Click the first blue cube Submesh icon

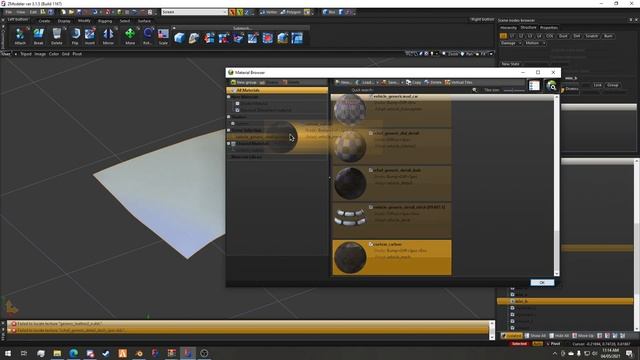[179, 38]
